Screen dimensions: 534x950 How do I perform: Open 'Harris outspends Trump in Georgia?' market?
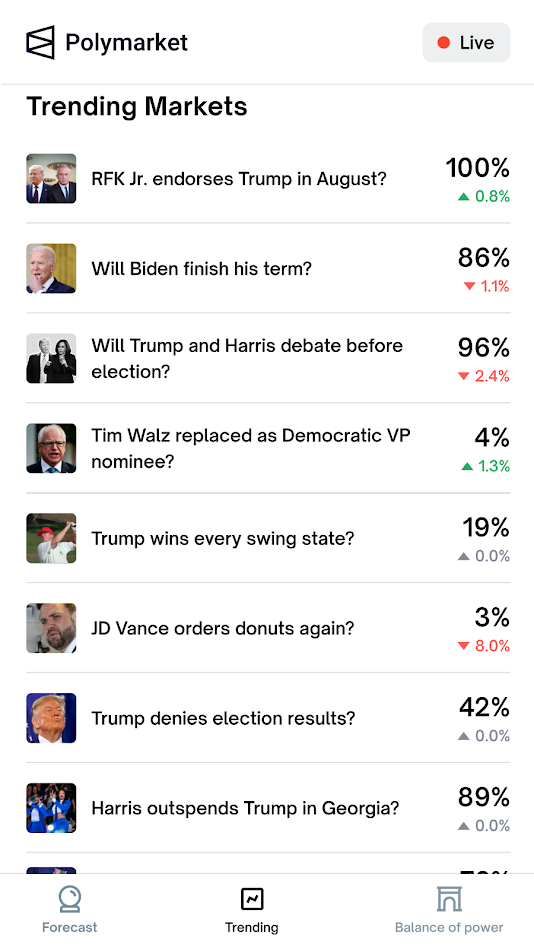[x=268, y=808]
